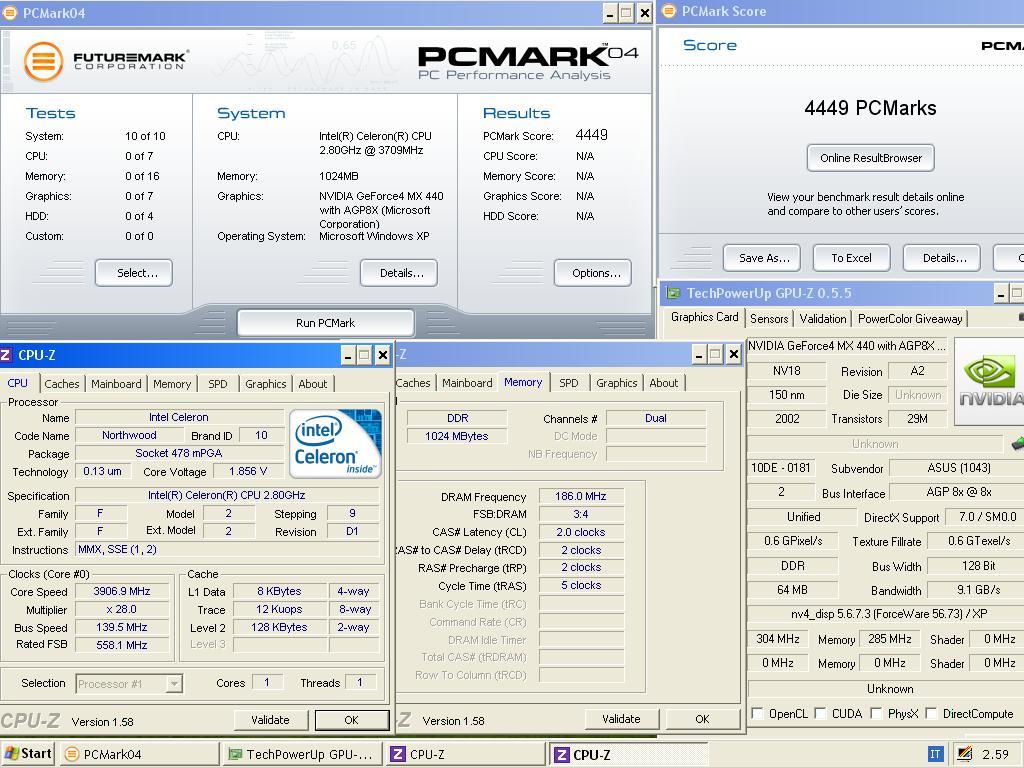
Task: Click Validate in the left CPU-Z window
Action: [270, 720]
